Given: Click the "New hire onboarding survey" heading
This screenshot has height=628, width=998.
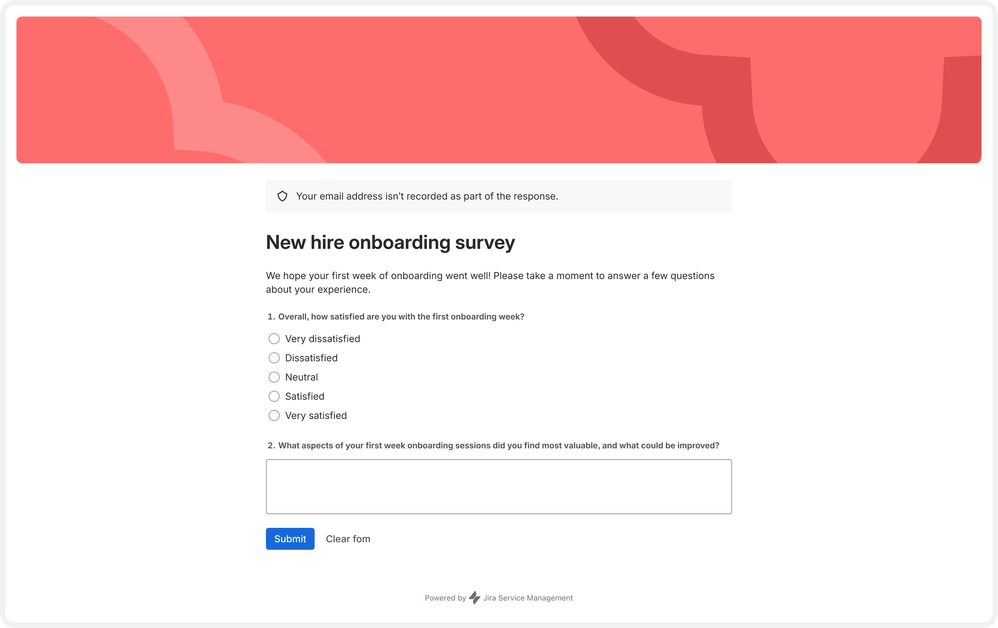Looking at the screenshot, I should [390, 242].
